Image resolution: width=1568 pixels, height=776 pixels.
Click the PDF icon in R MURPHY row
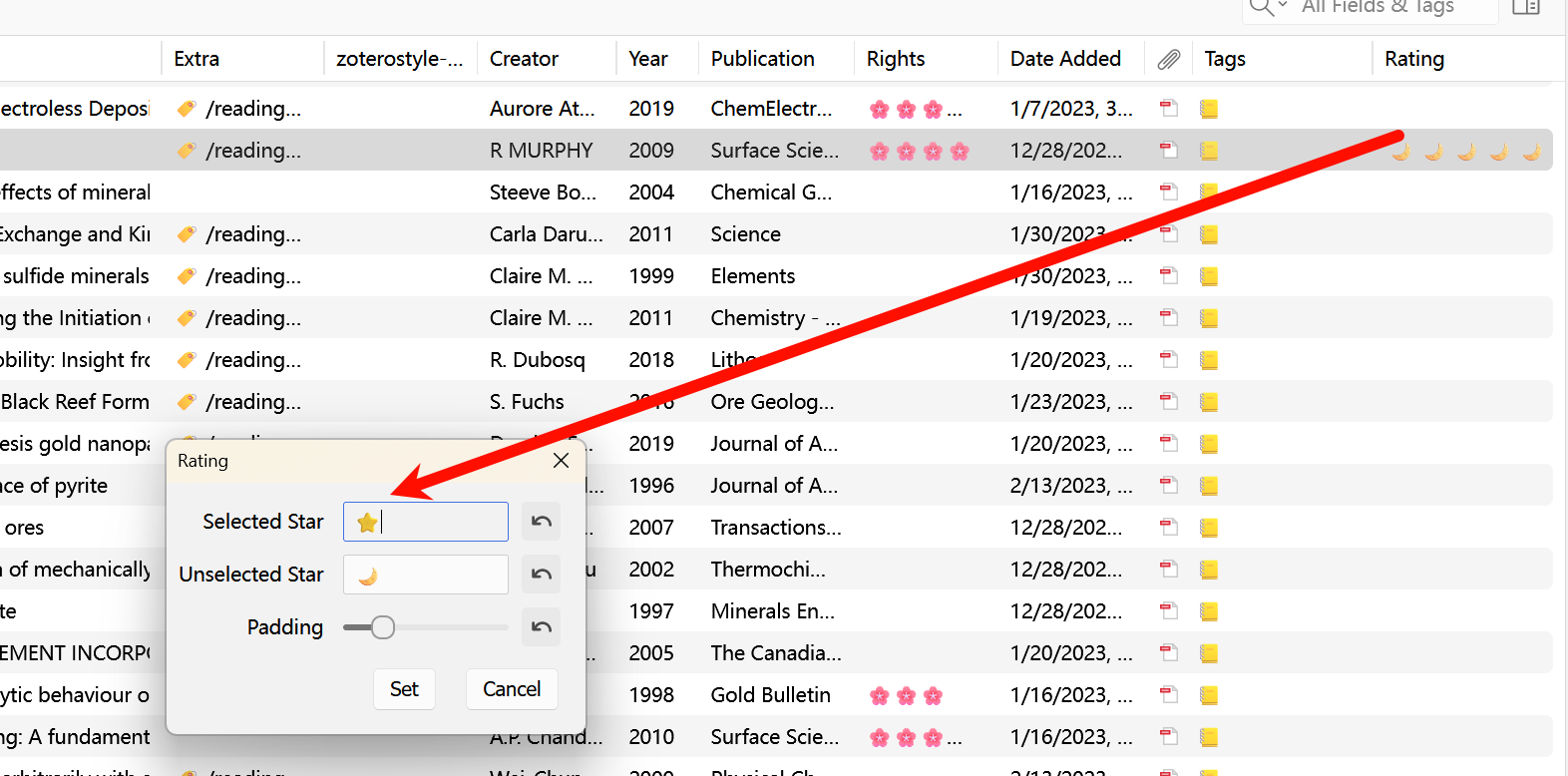[x=1169, y=151]
